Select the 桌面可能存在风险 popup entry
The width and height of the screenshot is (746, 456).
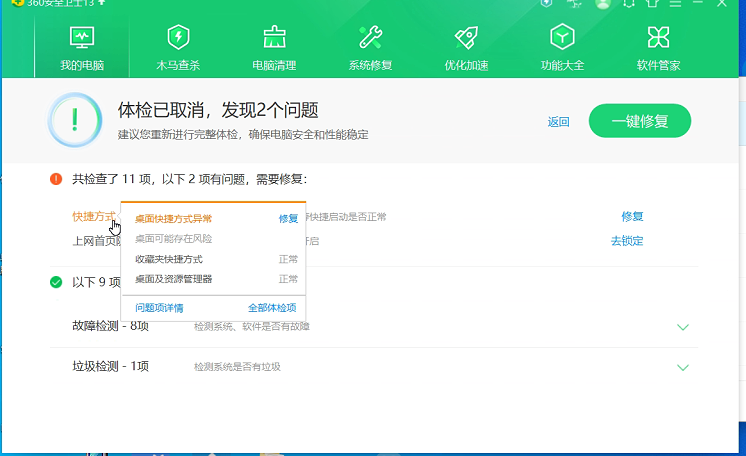click(174, 239)
